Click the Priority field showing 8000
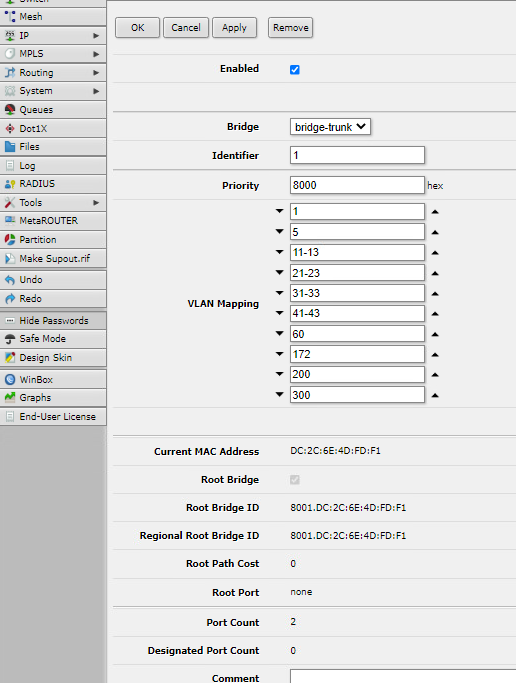This screenshot has height=683, width=516. click(x=357, y=185)
